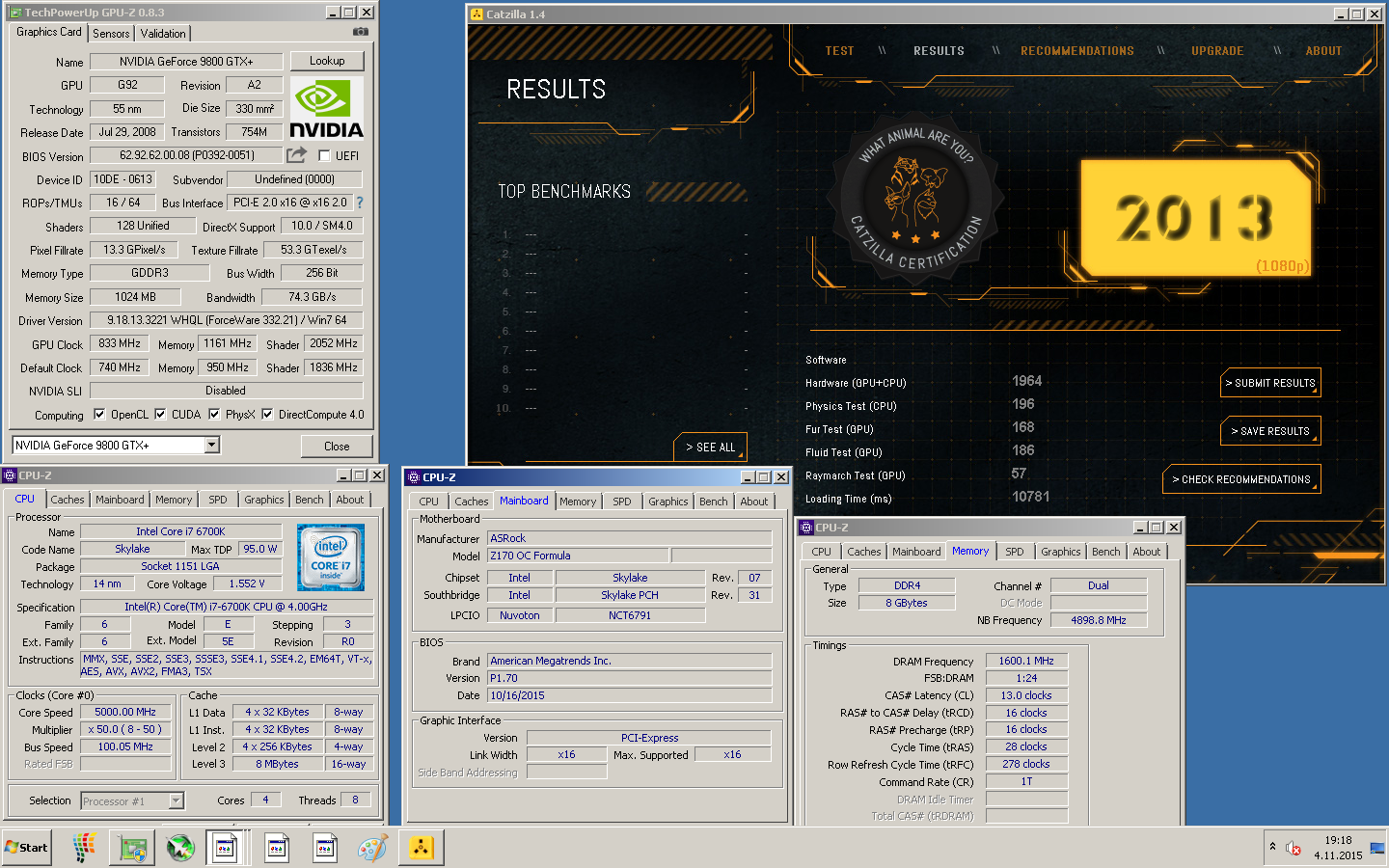Open the yellow Catzilla taskbar button
This screenshot has height=868, width=1389.
coord(421,848)
